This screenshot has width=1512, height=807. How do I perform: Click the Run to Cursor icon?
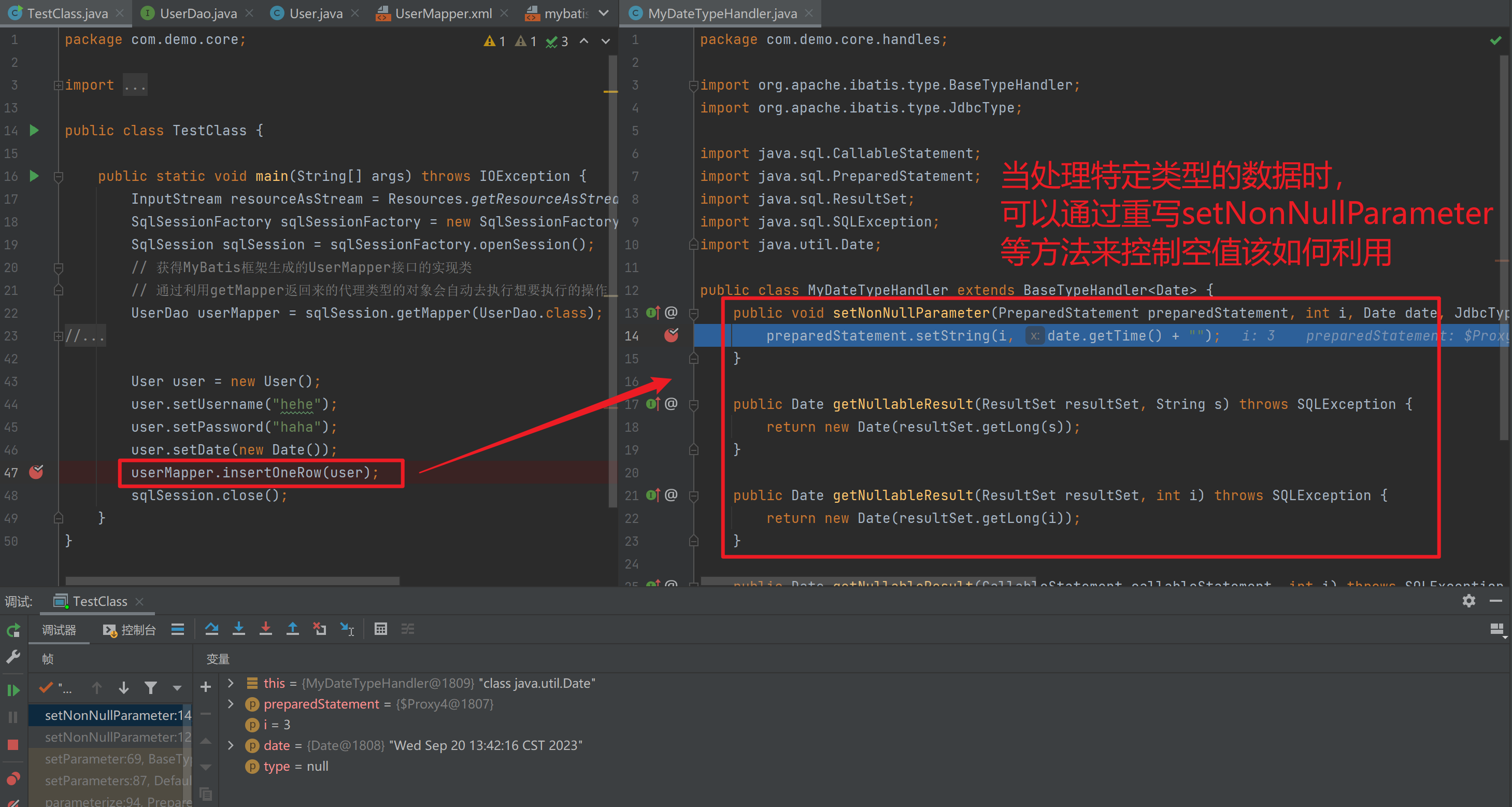pos(347,629)
